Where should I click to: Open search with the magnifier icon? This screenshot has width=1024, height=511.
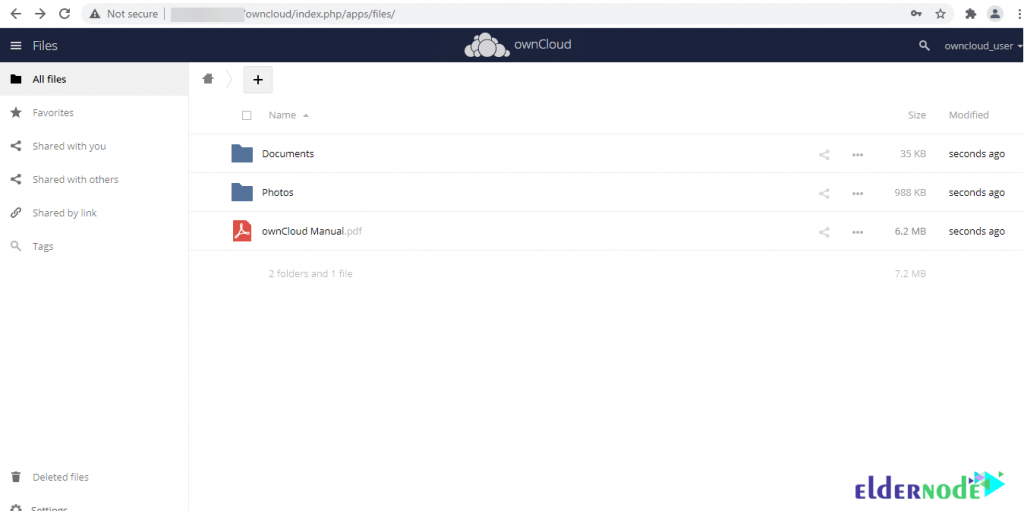pyautogui.click(x=924, y=46)
